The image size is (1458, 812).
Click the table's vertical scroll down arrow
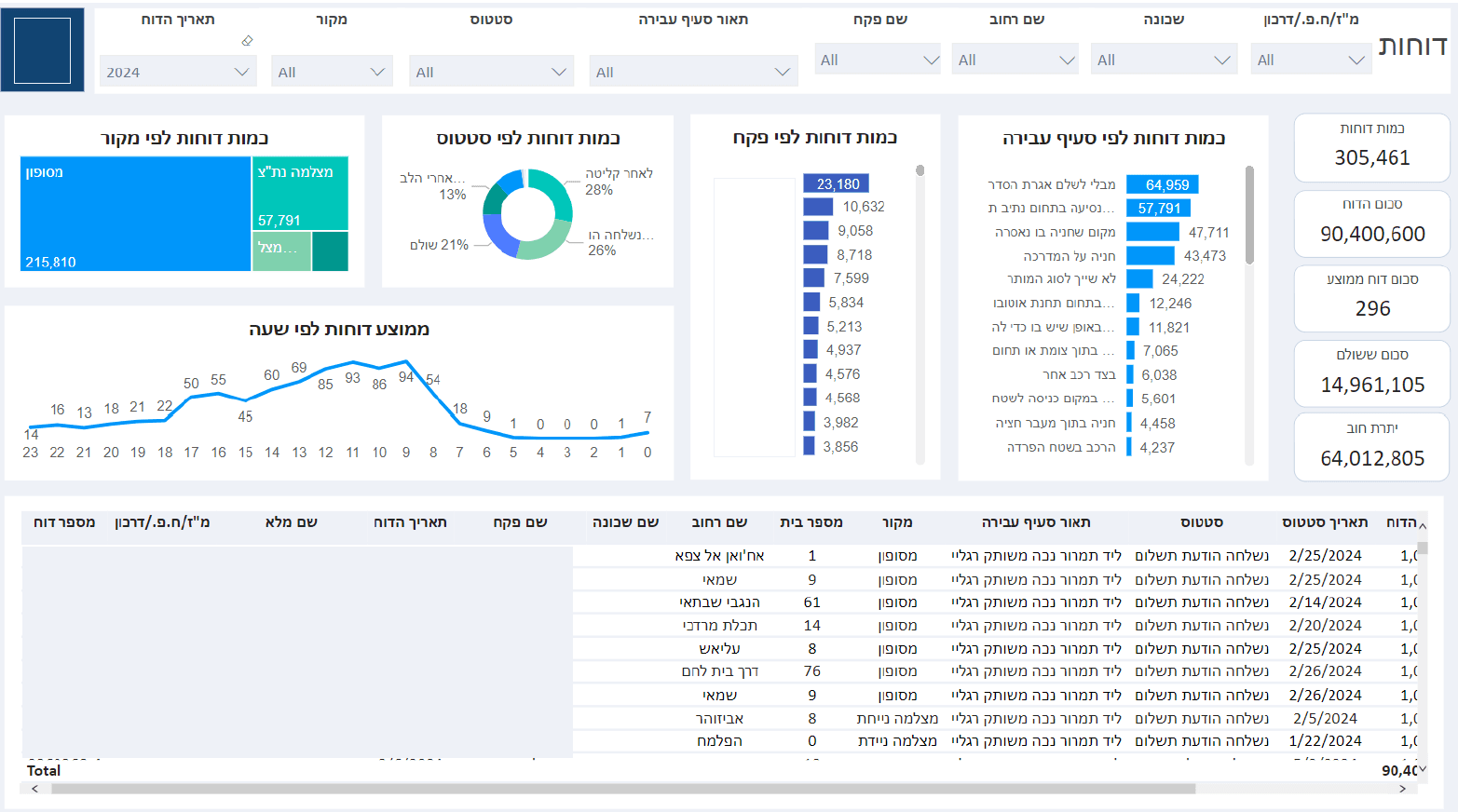1423,769
